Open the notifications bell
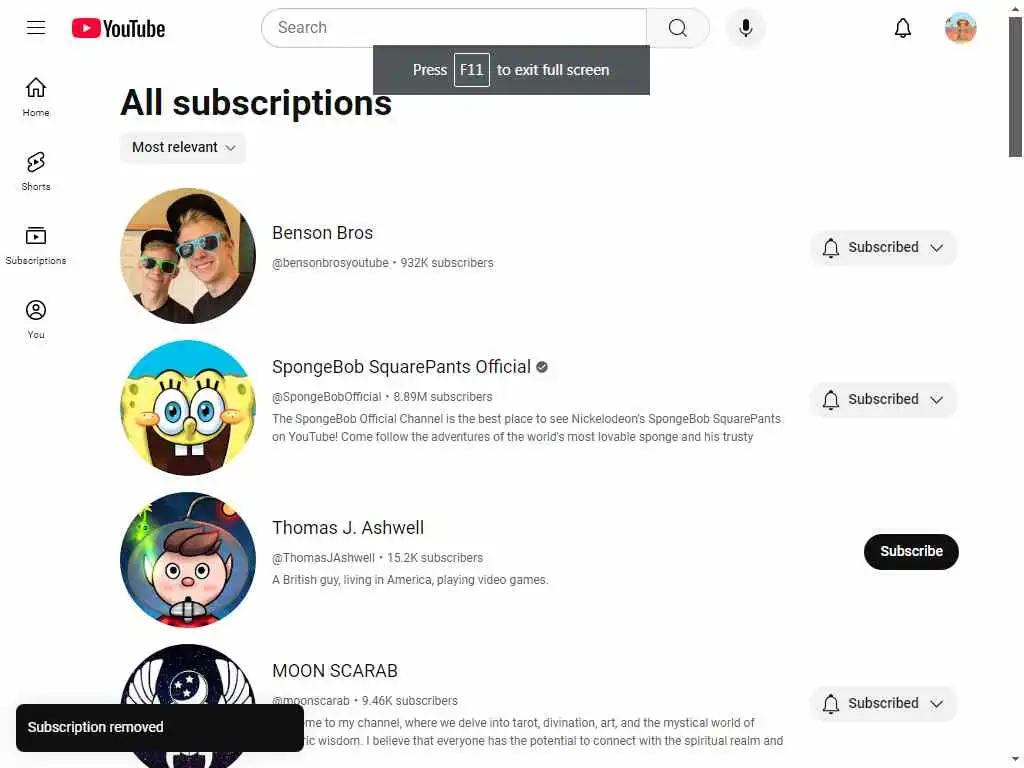1024x768 pixels. click(903, 27)
